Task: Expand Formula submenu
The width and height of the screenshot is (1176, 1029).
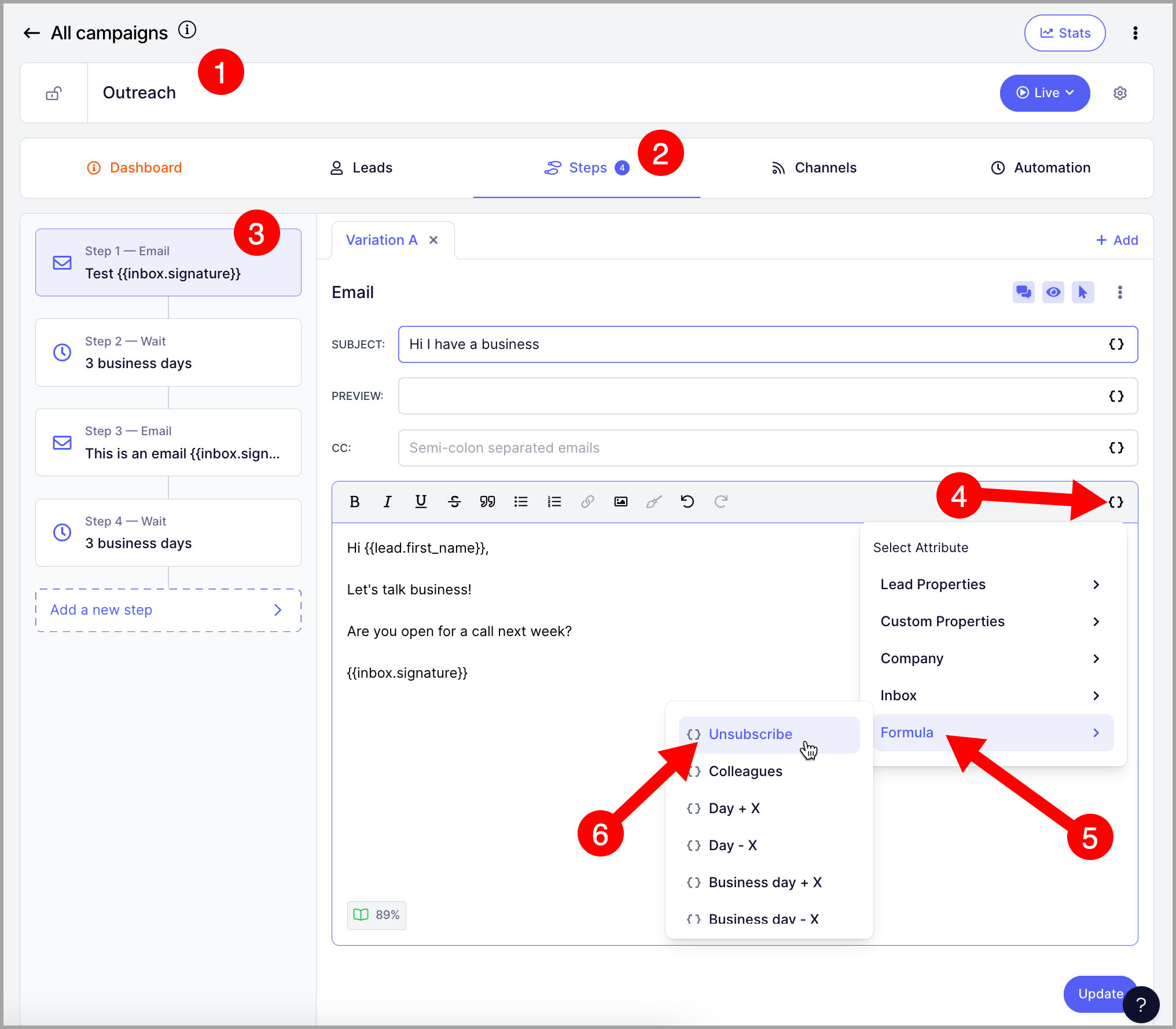Action: [993, 733]
